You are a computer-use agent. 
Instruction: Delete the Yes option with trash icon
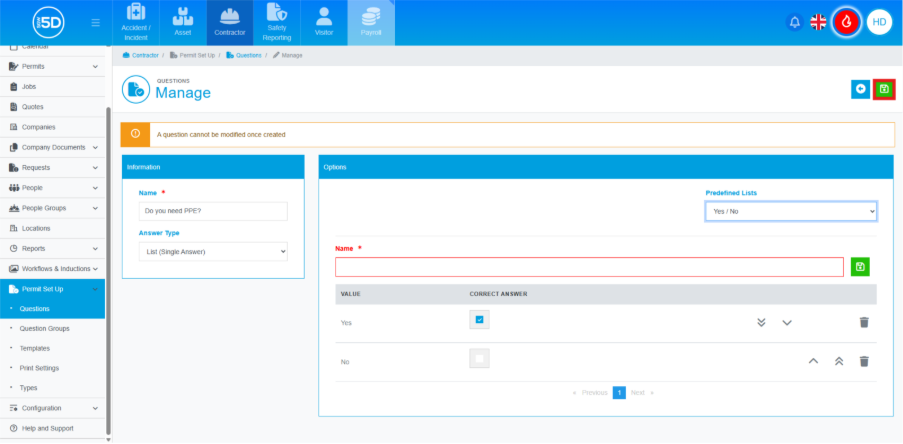864,322
